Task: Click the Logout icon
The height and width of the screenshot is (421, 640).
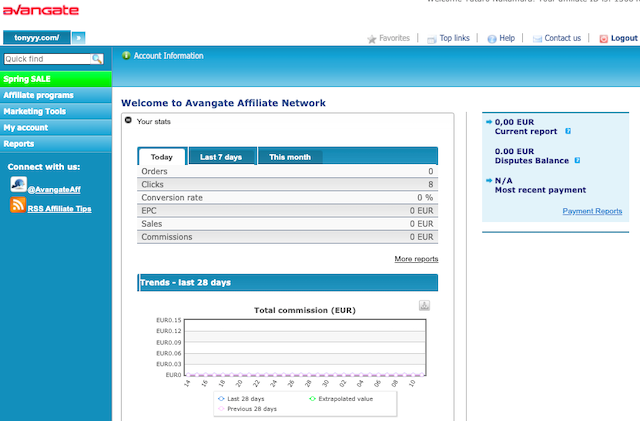Action: [x=603, y=39]
